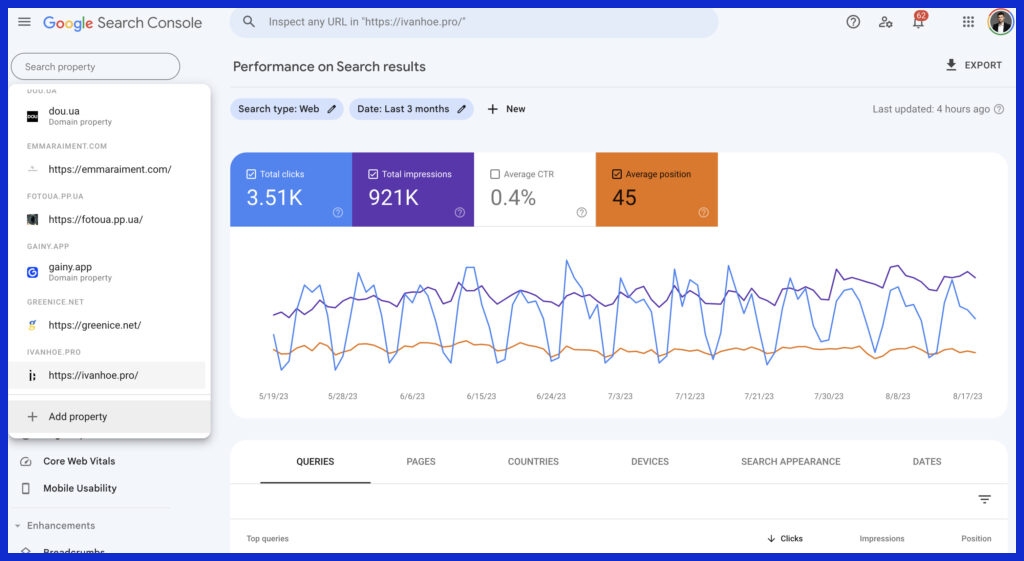Toggle the Total clicks checkbox
Screen dimensions: 1024x561
pos(251,174)
